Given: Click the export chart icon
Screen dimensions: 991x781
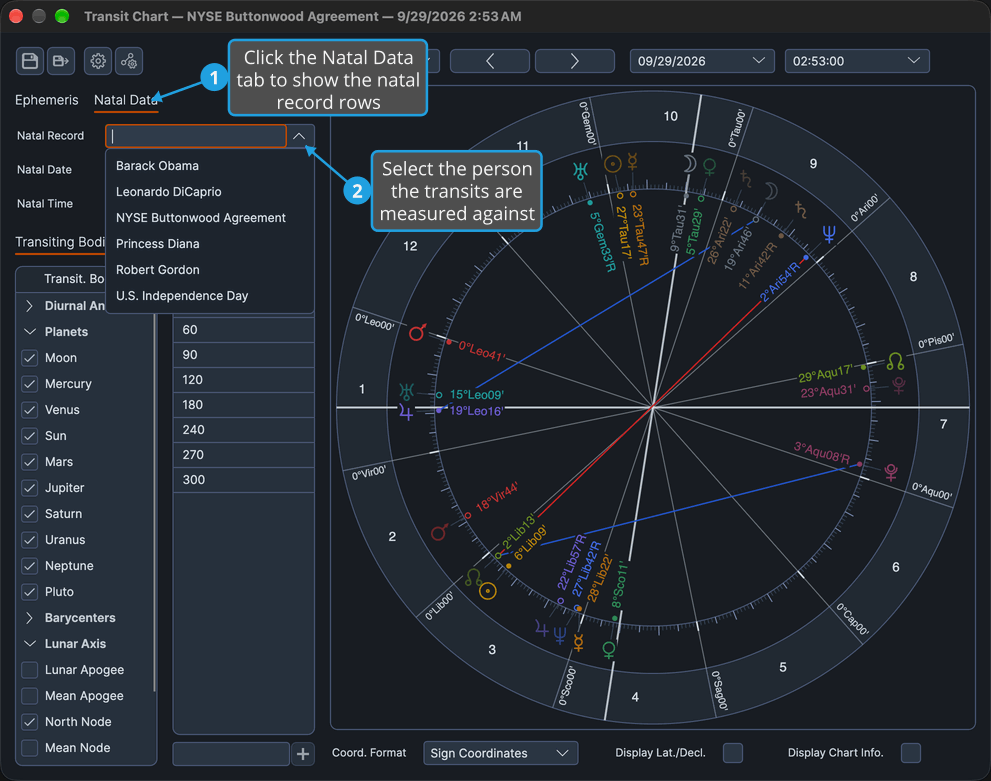Looking at the screenshot, I should pos(61,61).
